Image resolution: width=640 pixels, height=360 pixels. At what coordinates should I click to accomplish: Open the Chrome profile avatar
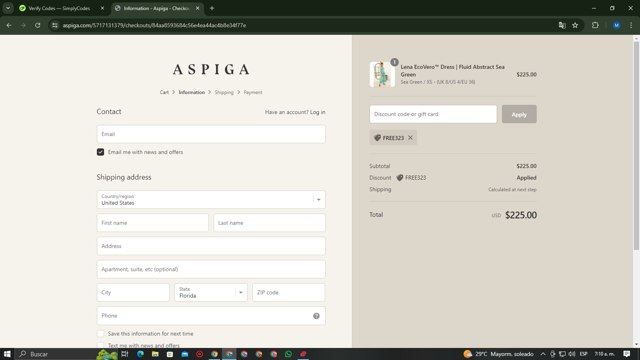pos(616,25)
